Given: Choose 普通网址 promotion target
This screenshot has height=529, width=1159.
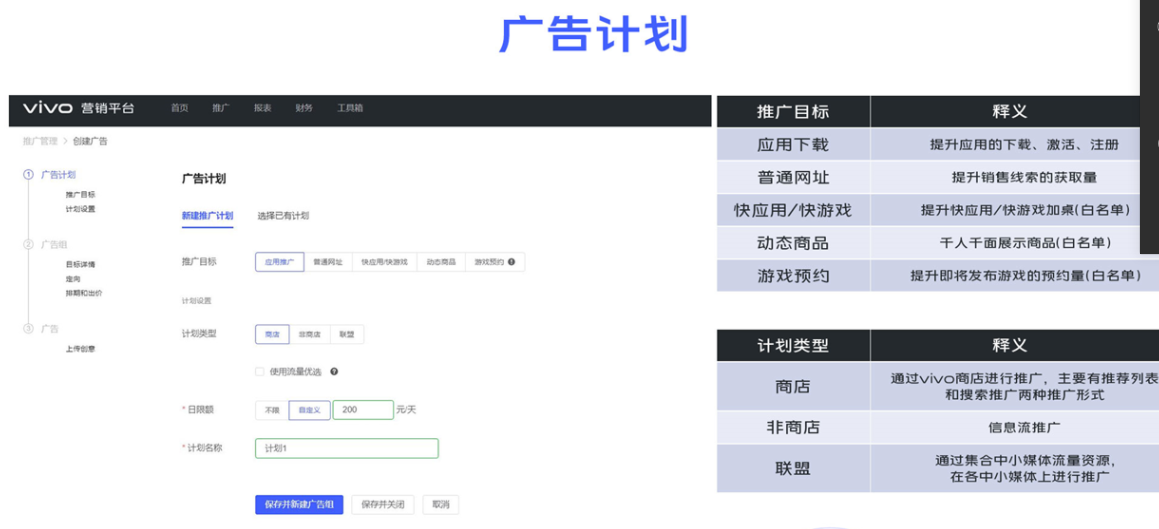Looking at the screenshot, I should [327, 262].
